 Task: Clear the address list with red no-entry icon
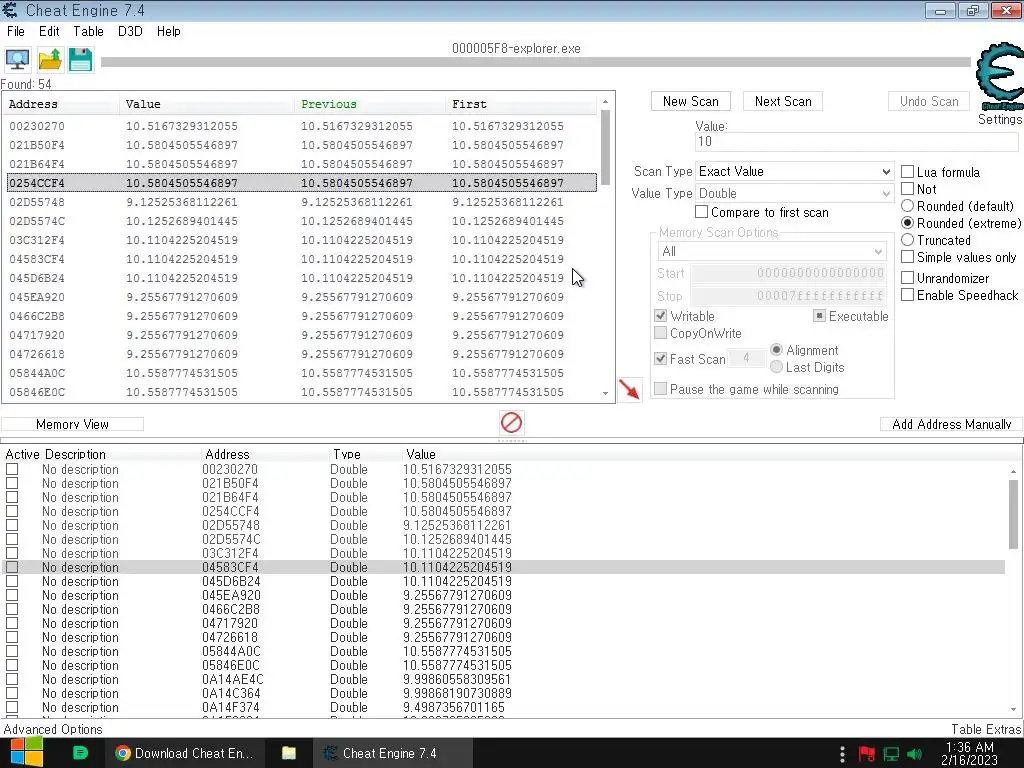pyautogui.click(x=511, y=423)
